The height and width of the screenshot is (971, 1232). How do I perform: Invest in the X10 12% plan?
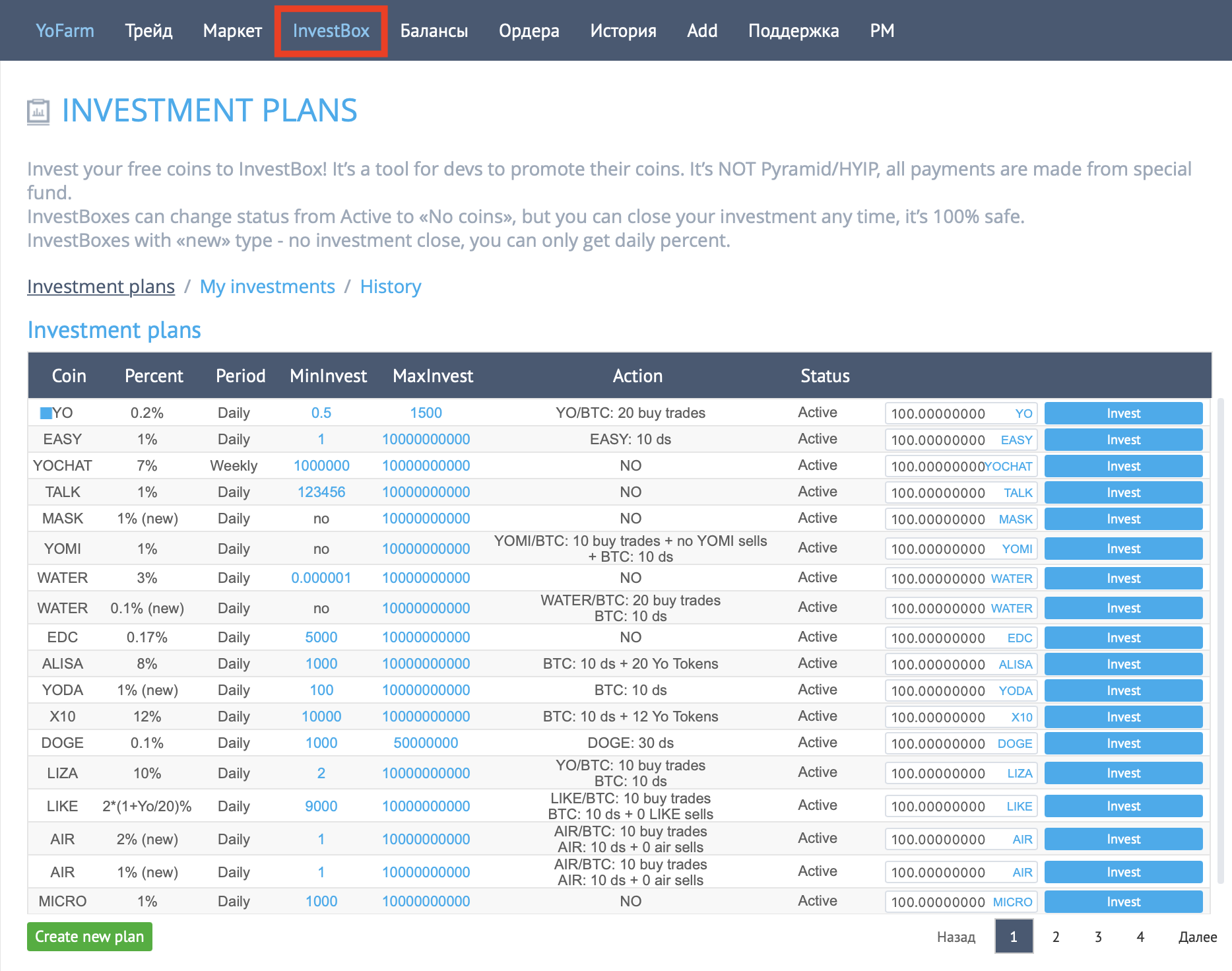point(1123,717)
